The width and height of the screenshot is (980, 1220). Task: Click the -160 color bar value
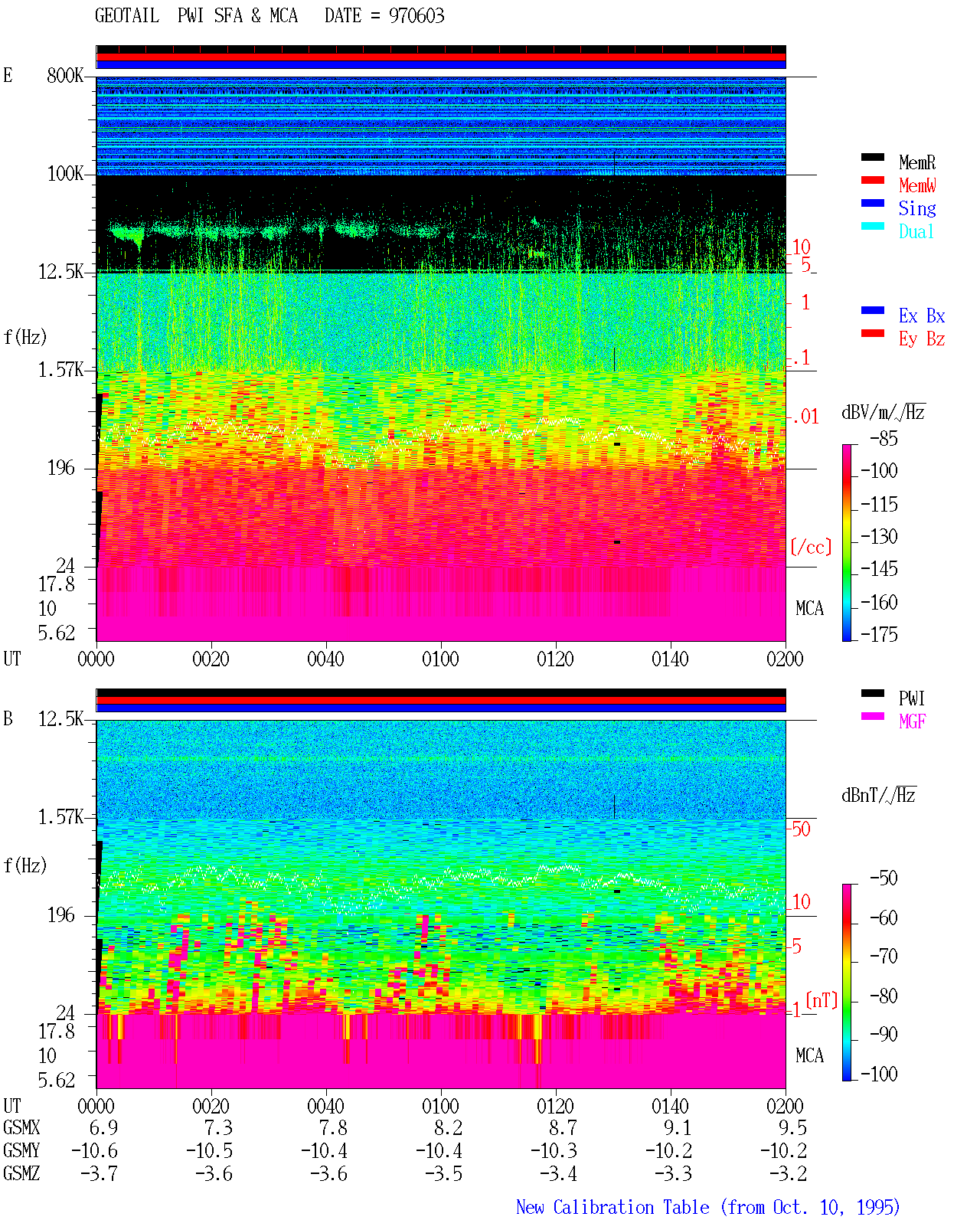[x=879, y=603]
